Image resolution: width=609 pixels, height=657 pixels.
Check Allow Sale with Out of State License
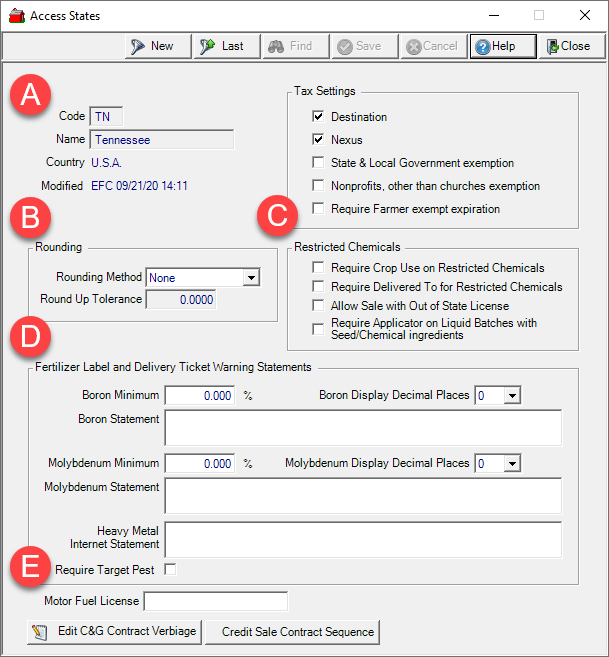tap(318, 305)
